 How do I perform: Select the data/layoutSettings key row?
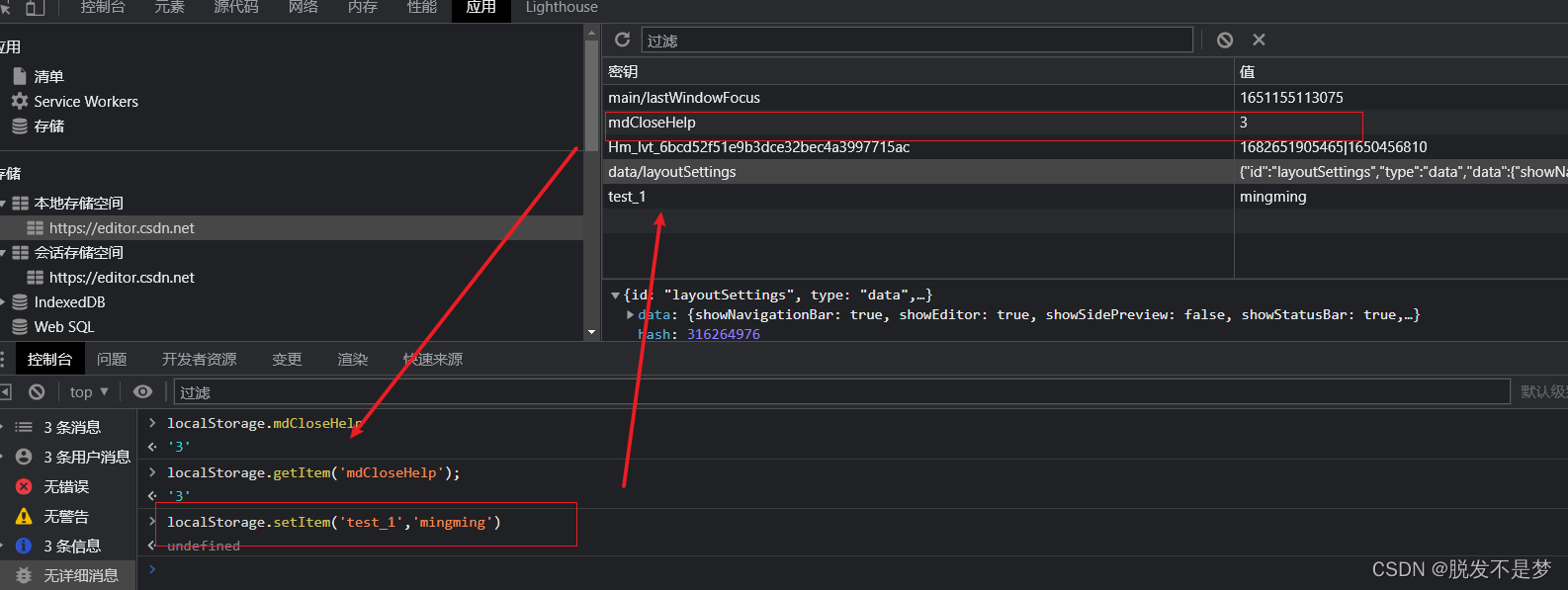(x=1086, y=171)
